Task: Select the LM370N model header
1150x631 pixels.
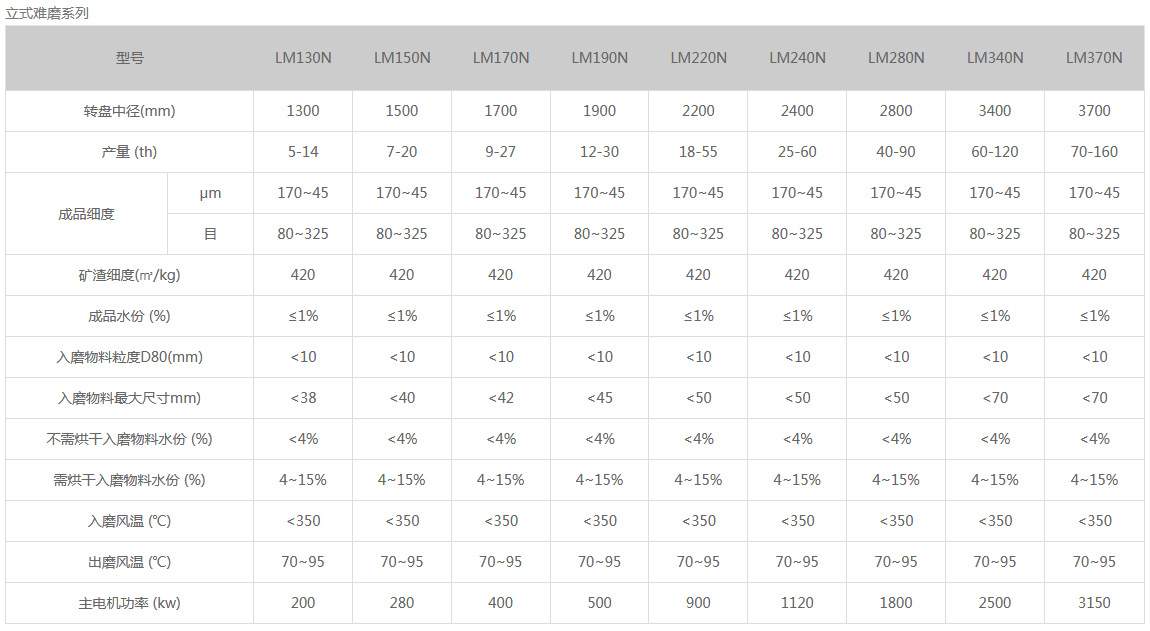Action: coord(1094,58)
